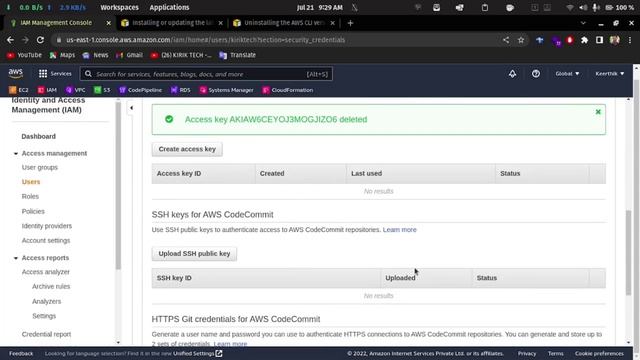The height and width of the screenshot is (360, 640).
Task: Go to Policies in sidebar
Action: (x=33, y=211)
